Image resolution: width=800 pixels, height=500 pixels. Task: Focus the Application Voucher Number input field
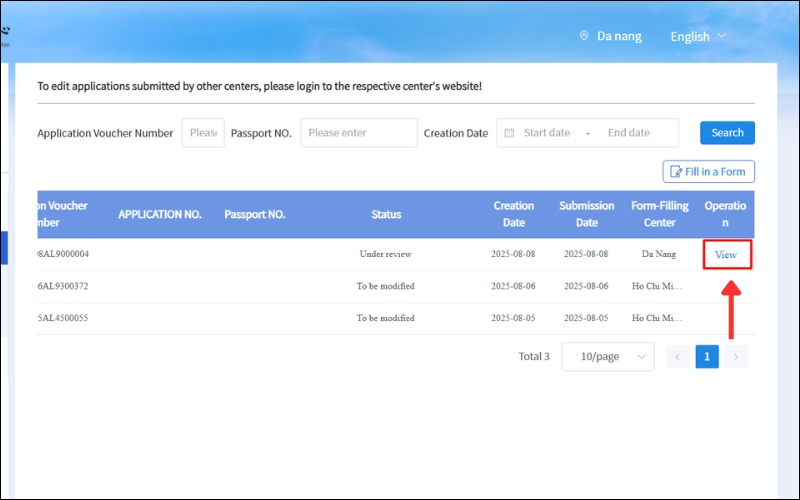pos(203,133)
